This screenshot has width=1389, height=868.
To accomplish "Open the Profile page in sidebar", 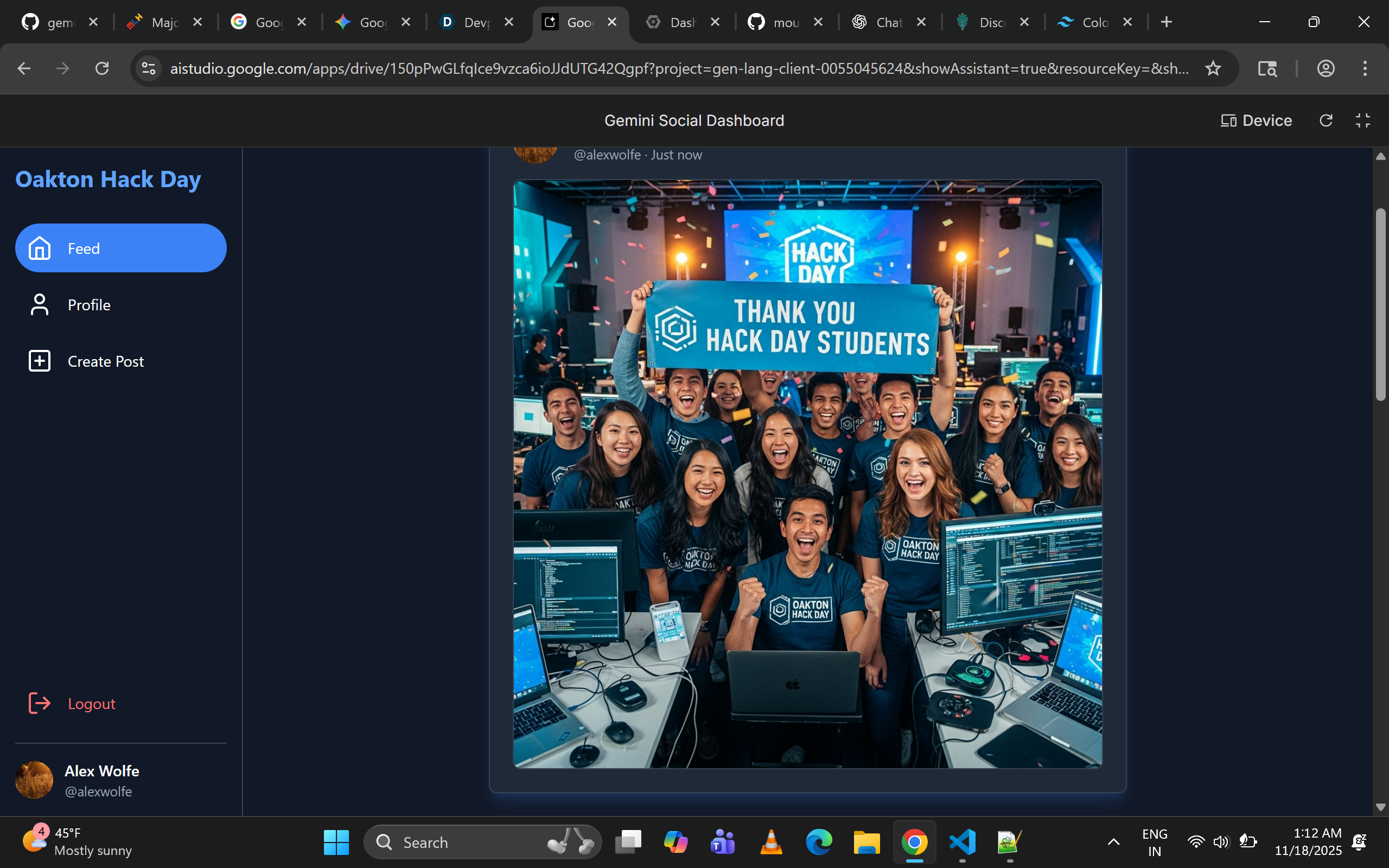I will click(x=89, y=305).
